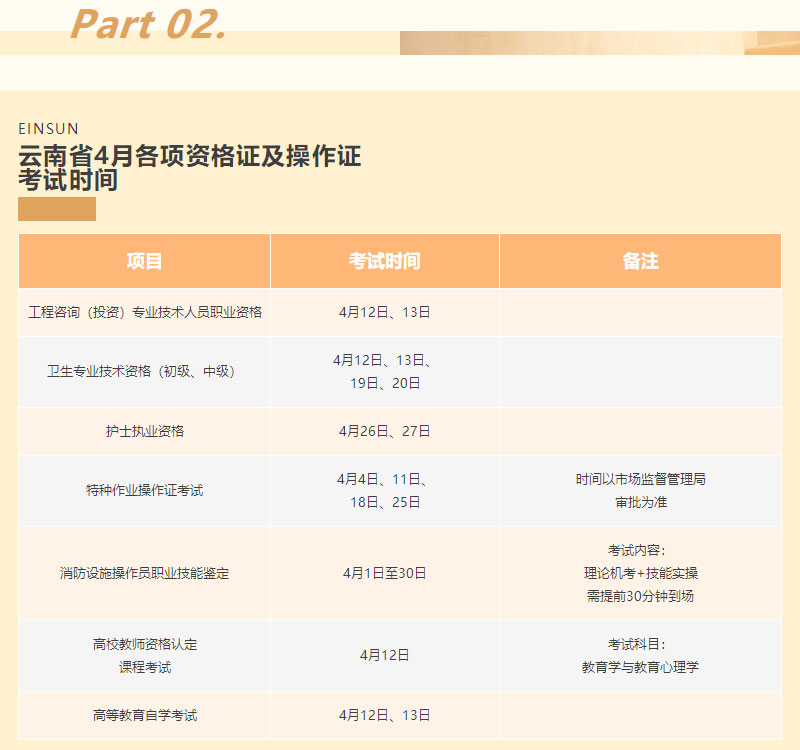This screenshot has width=800, height=750.
Task: Select the 卫生专业技术资格（初级、中级） cell
Action: (x=144, y=371)
